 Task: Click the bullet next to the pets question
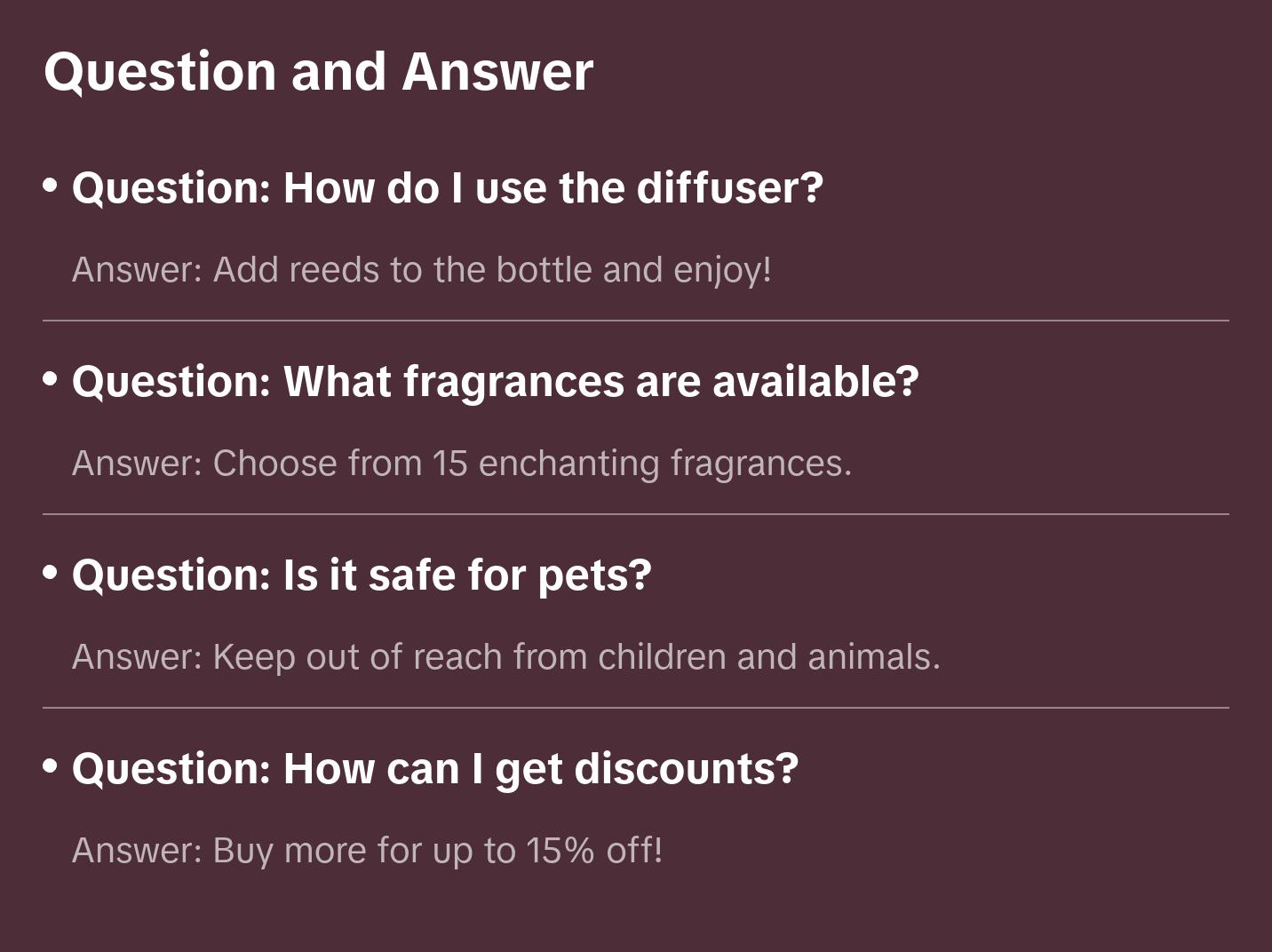click(51, 573)
